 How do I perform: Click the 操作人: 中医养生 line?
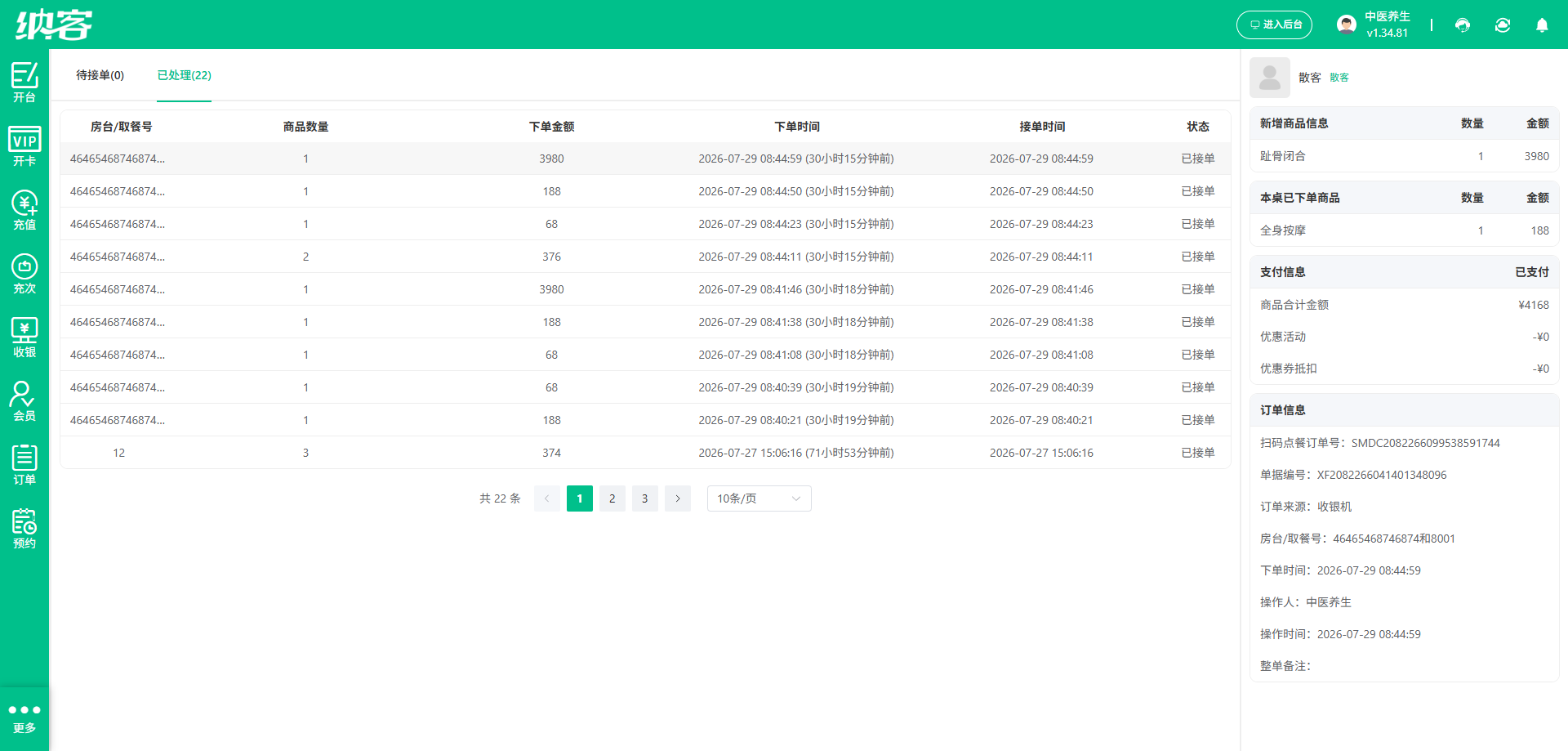tap(1306, 602)
